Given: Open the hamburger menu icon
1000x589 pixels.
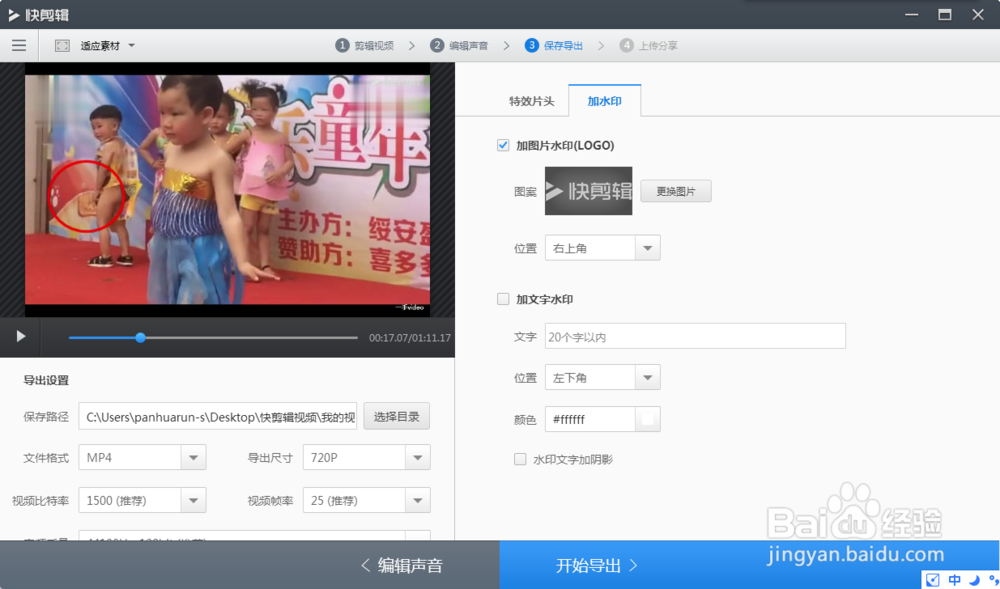Looking at the screenshot, I should (x=19, y=45).
